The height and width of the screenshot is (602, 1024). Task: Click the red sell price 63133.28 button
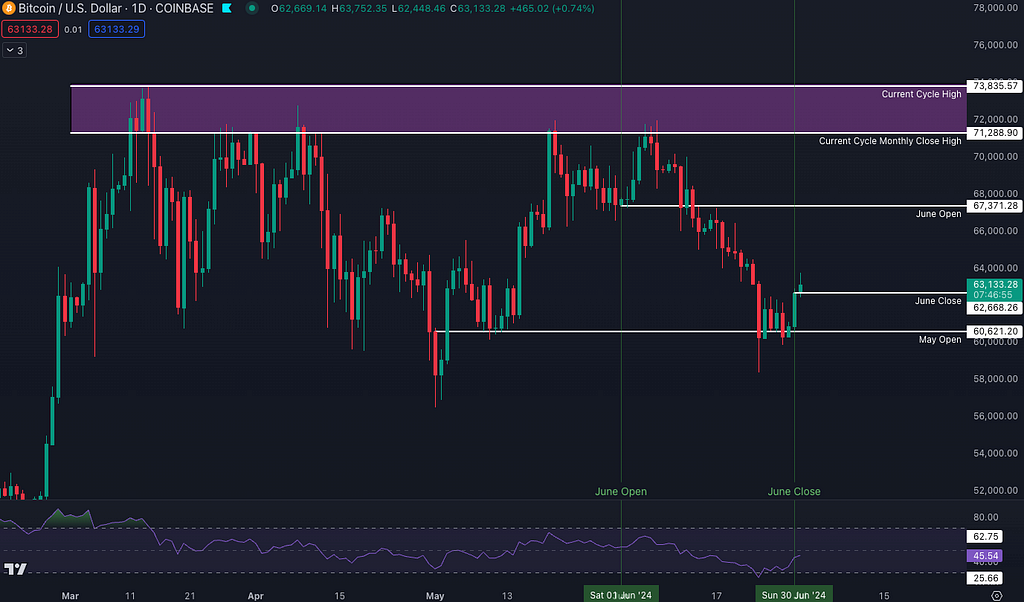(30, 29)
